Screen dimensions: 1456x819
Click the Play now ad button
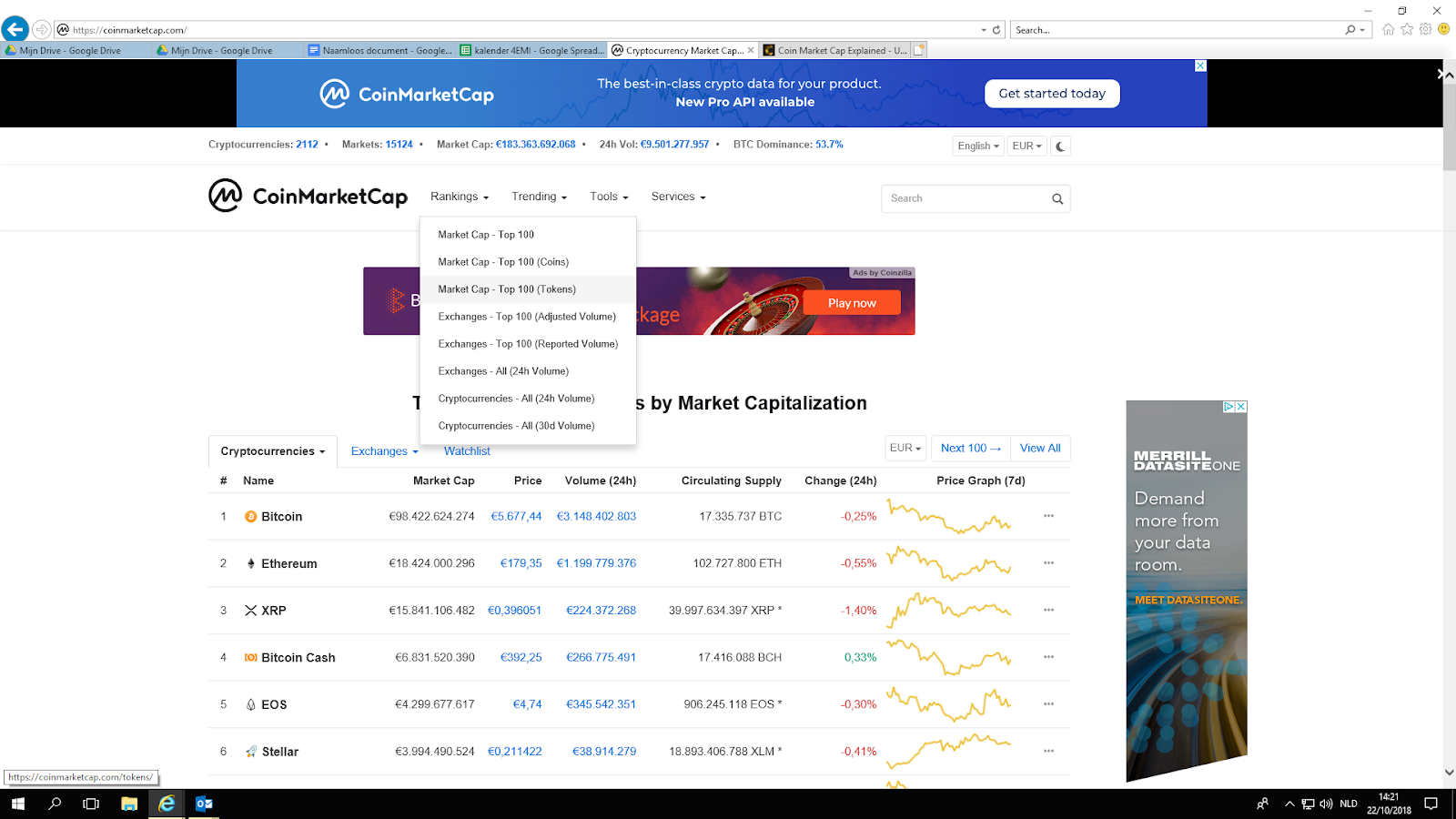852,303
